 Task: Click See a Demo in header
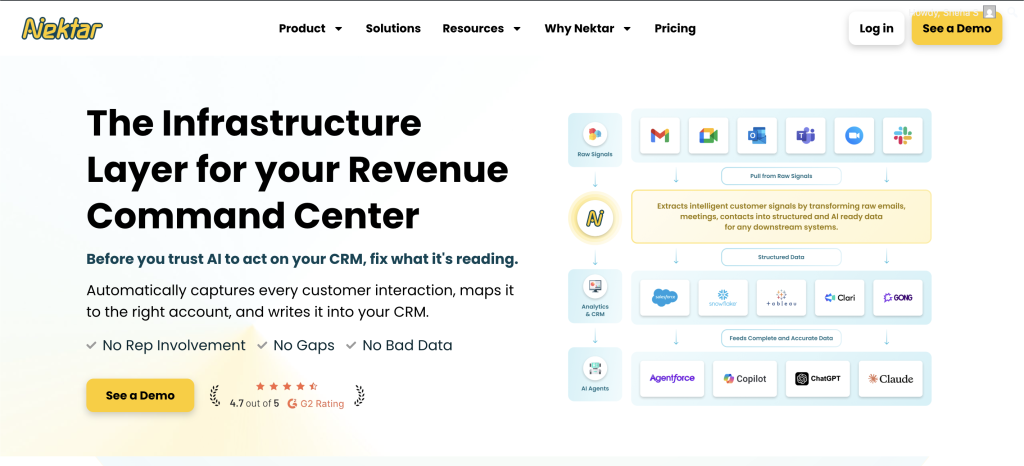click(957, 28)
